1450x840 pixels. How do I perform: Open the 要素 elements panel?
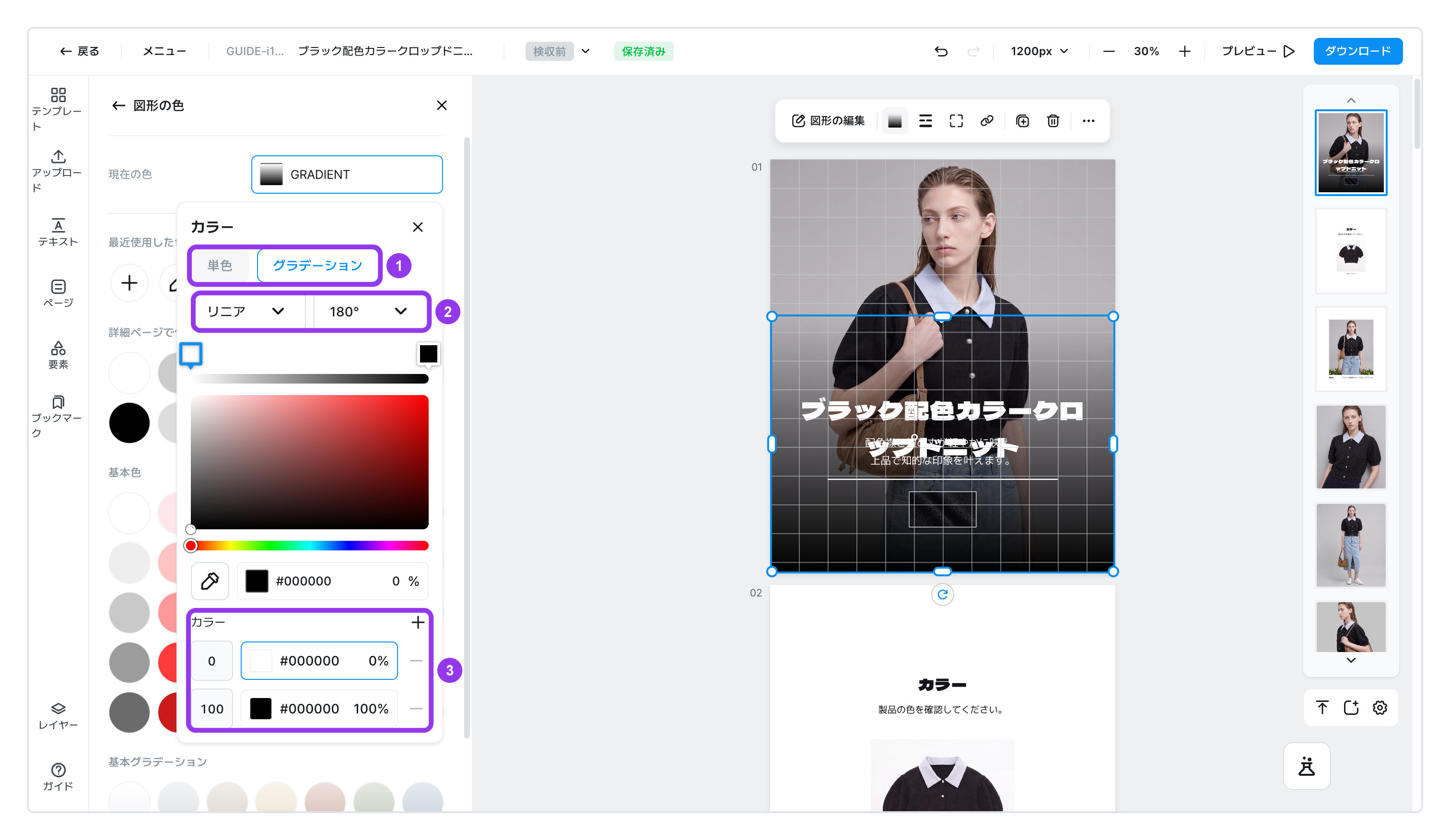coord(58,355)
